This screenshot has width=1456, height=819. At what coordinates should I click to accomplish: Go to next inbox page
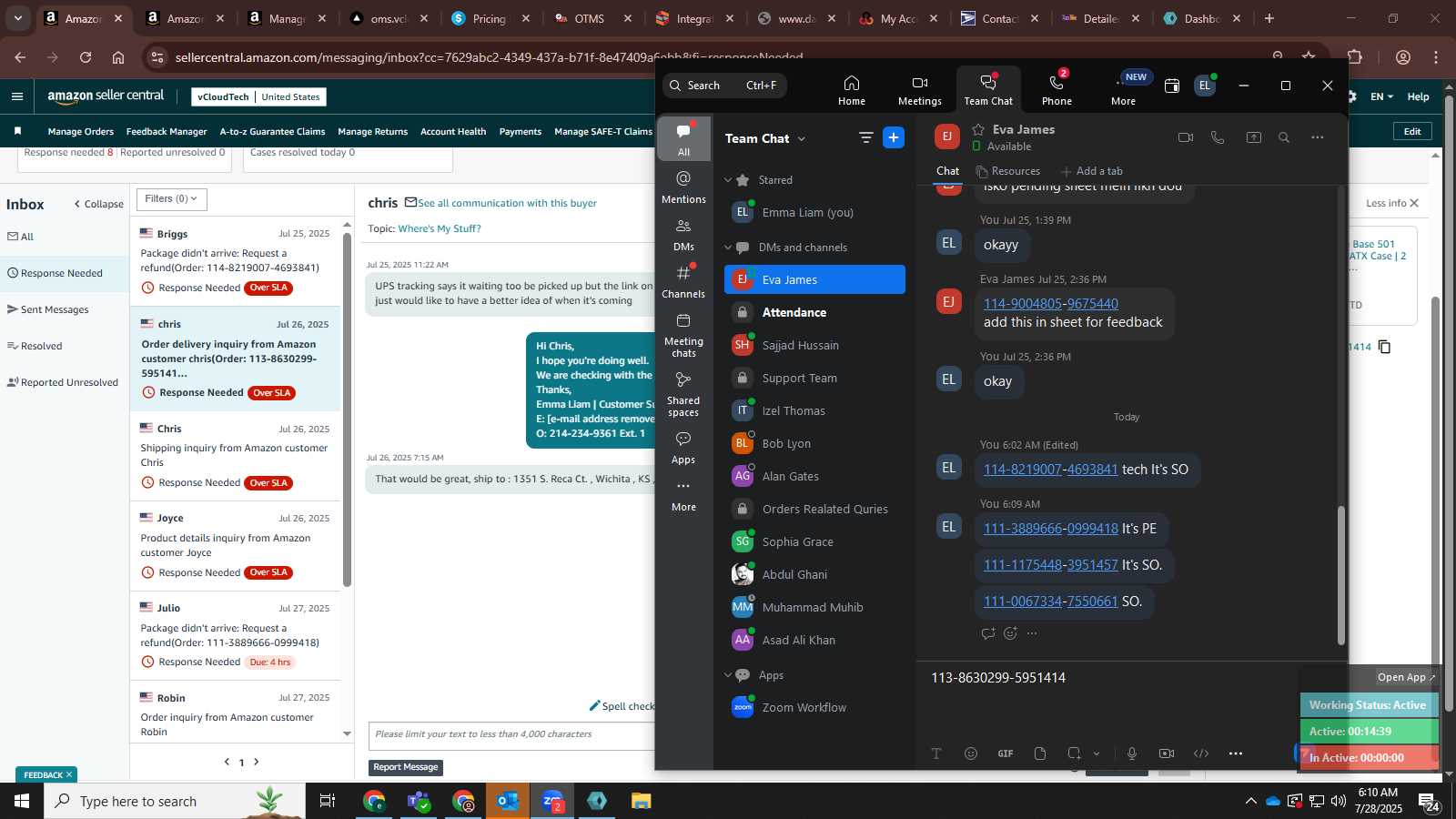tap(257, 762)
